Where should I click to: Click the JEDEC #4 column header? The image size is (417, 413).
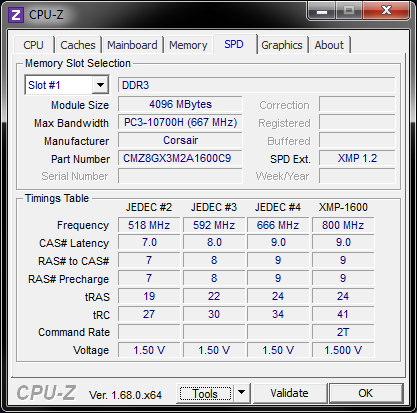278,207
